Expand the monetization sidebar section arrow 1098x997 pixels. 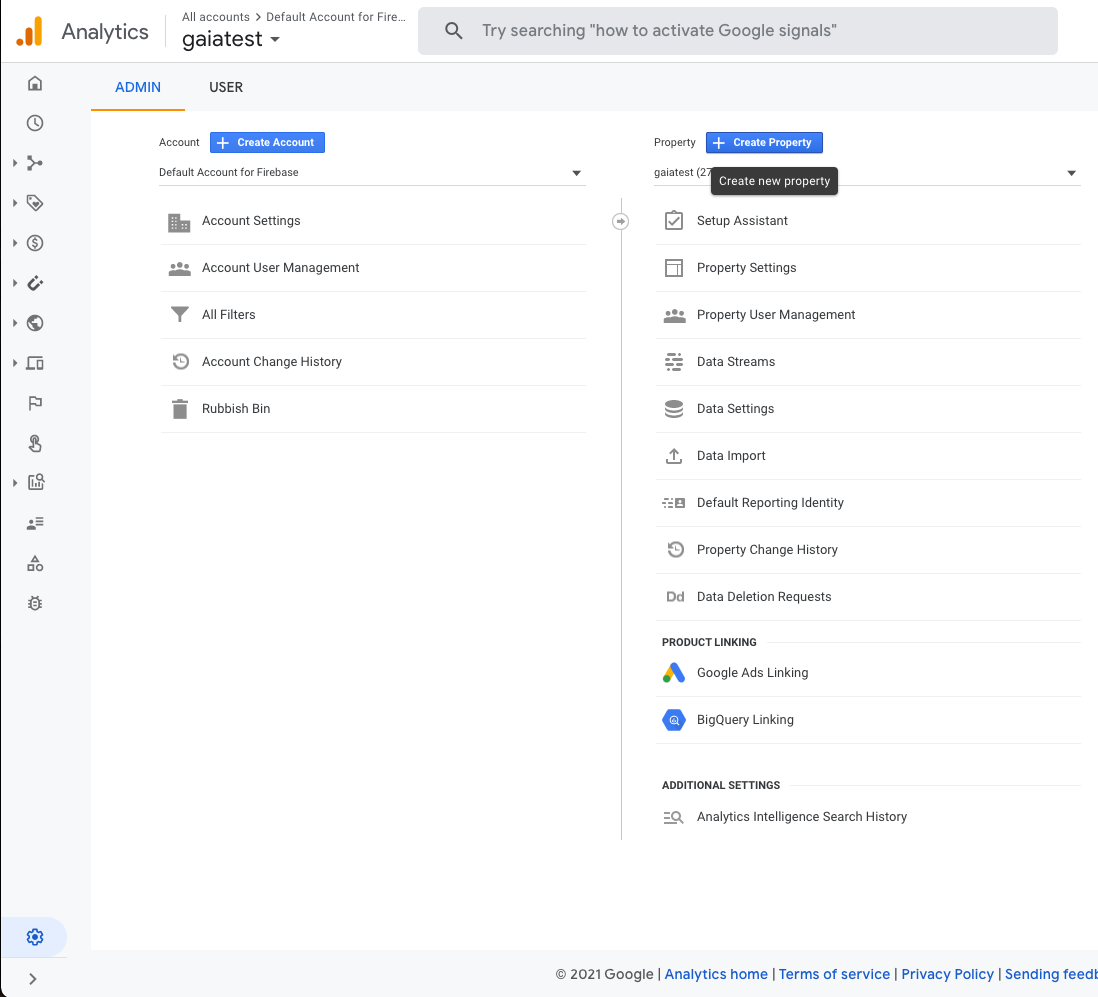pos(15,243)
